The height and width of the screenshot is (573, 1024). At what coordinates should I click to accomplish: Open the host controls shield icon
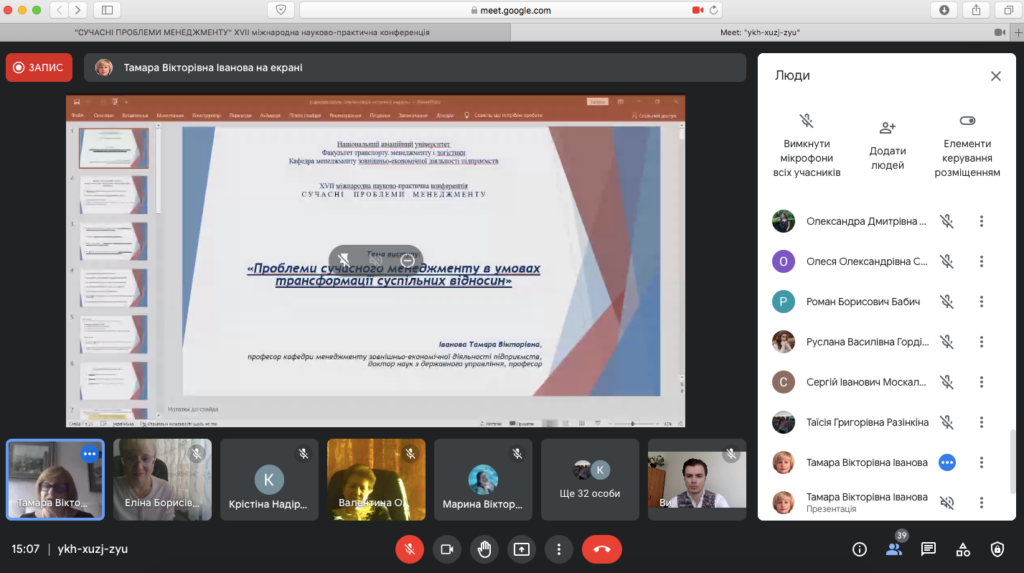tap(997, 549)
